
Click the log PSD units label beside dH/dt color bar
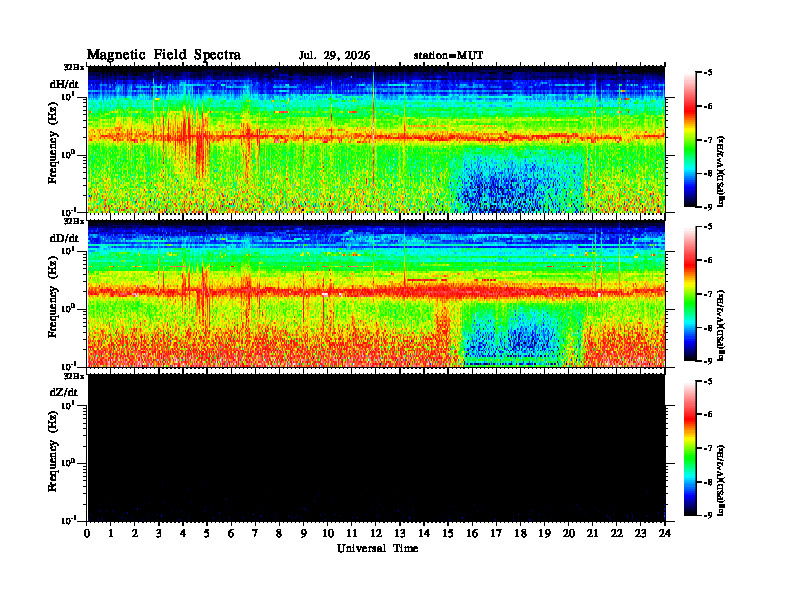point(722,171)
